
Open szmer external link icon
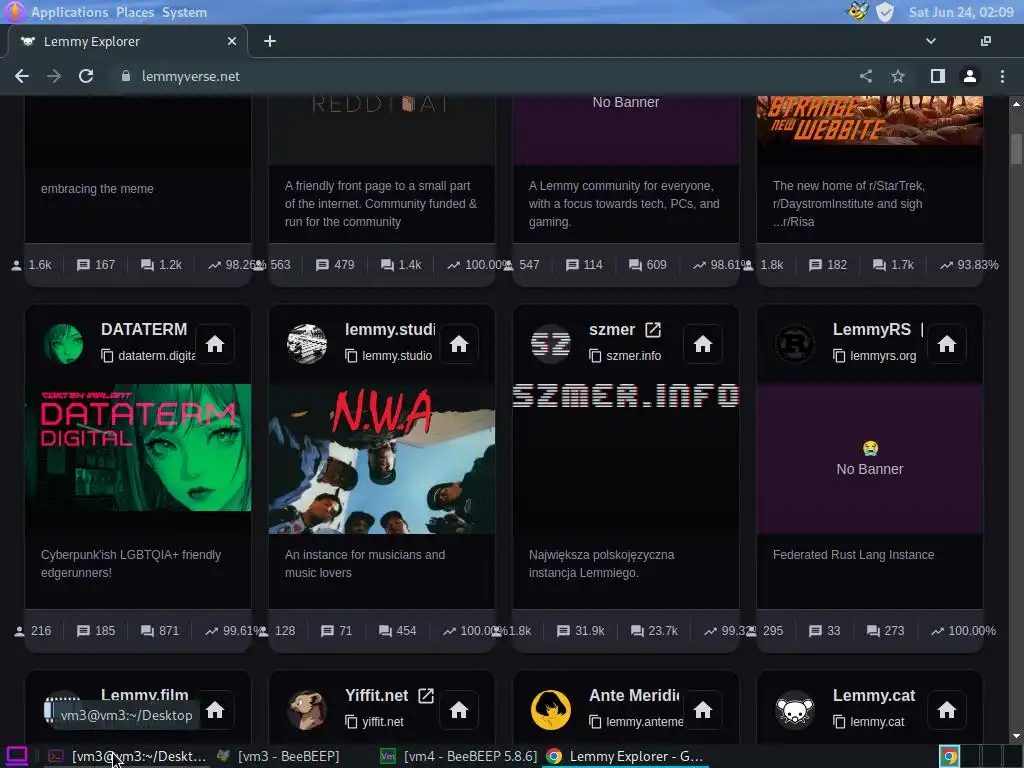click(653, 330)
